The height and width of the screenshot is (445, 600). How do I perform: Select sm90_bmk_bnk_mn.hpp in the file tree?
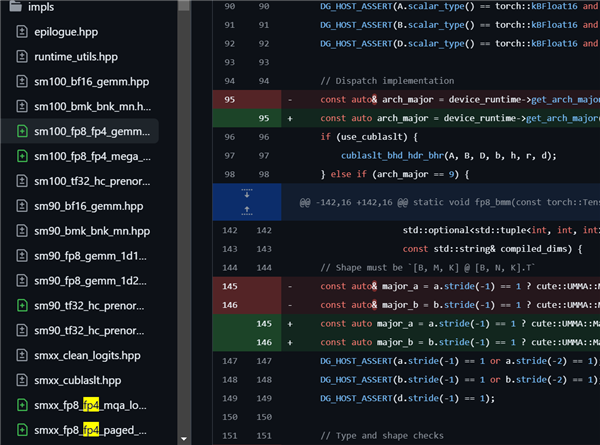(90, 231)
